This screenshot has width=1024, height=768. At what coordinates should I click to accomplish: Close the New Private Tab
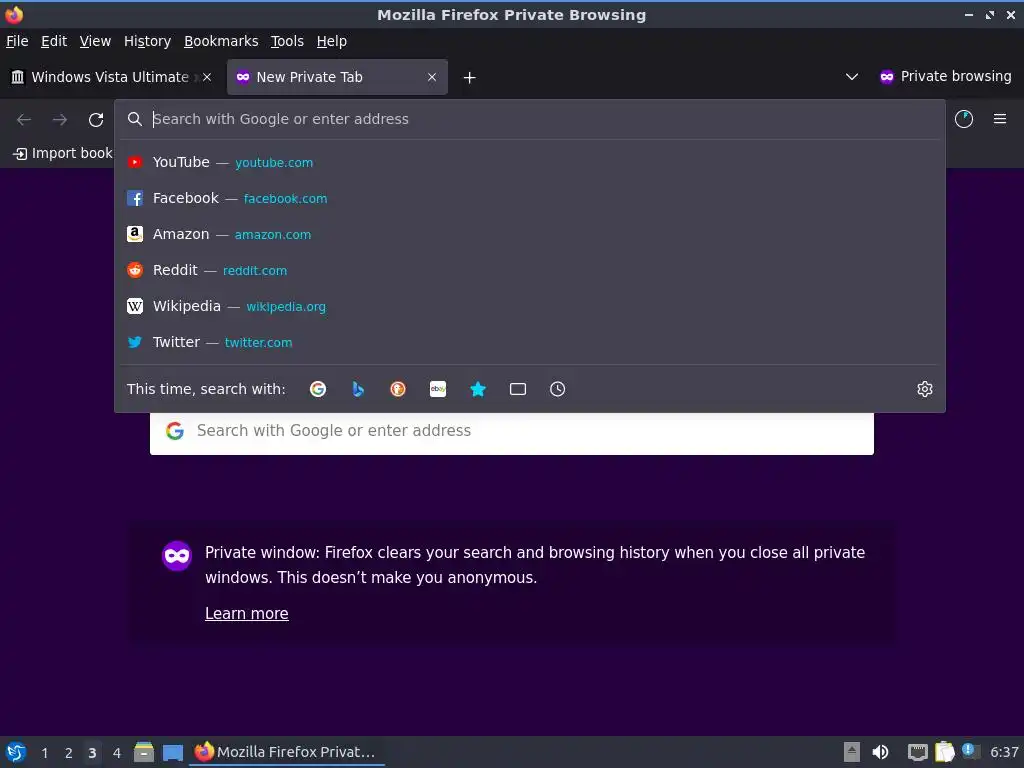pos(432,77)
